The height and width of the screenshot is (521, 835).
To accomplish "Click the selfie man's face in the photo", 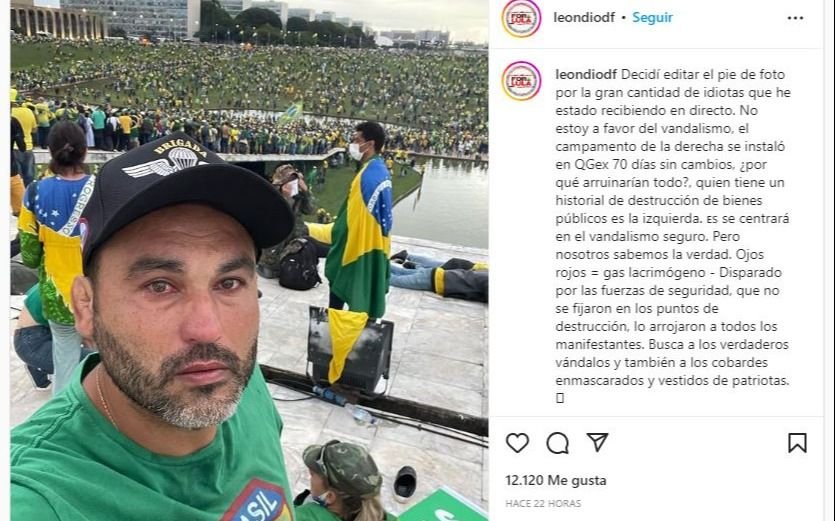I will (170, 314).
